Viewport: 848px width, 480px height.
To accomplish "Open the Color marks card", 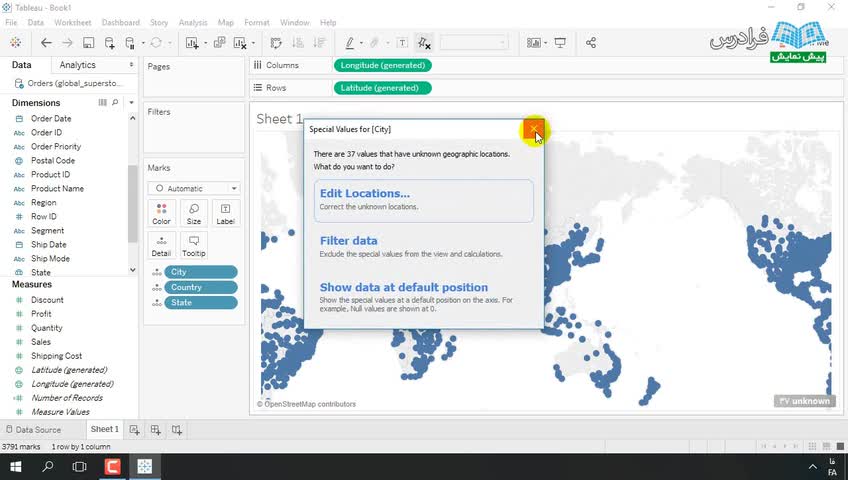I will click(161, 214).
